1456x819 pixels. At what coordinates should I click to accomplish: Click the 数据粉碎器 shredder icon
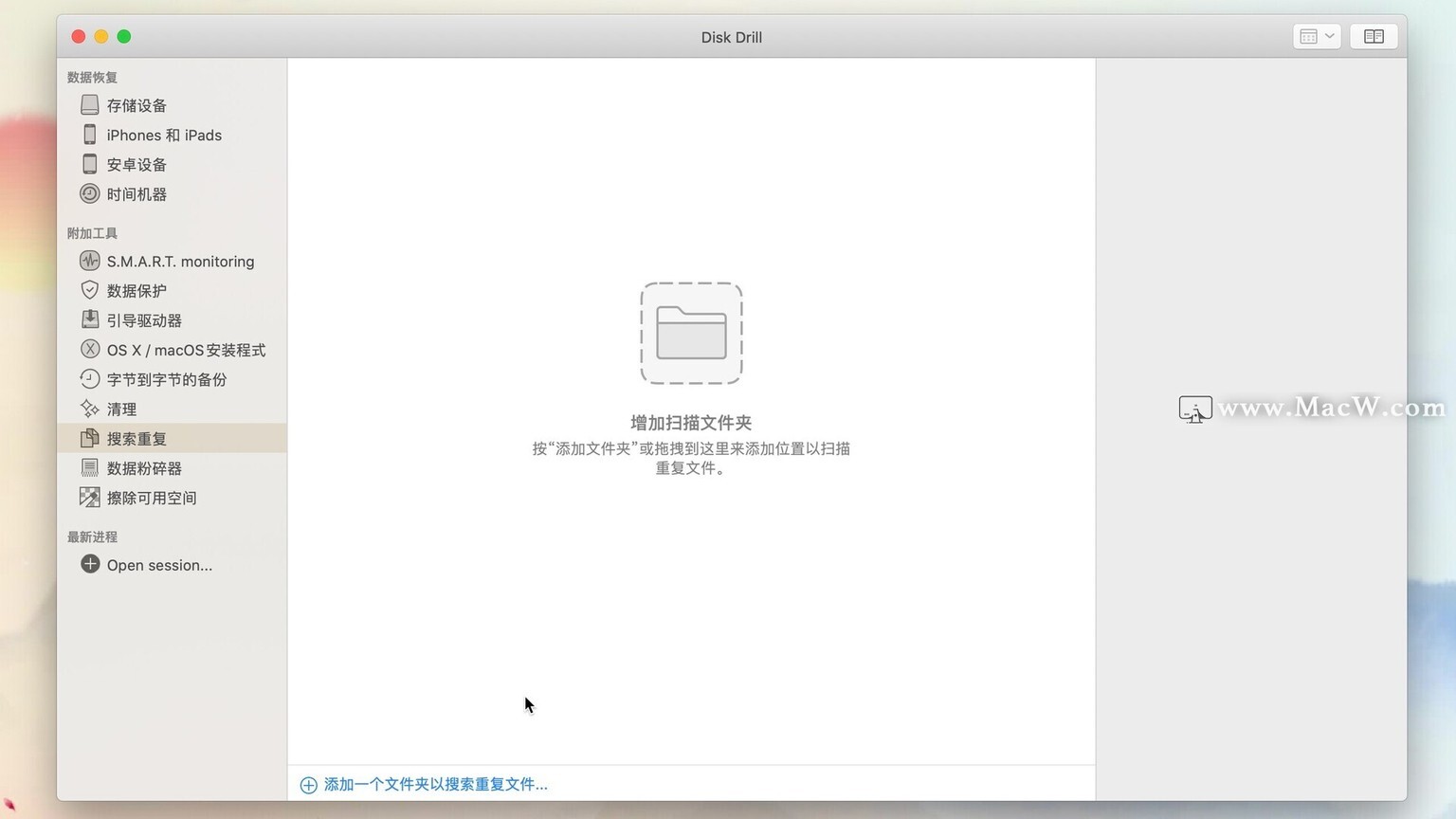point(89,467)
